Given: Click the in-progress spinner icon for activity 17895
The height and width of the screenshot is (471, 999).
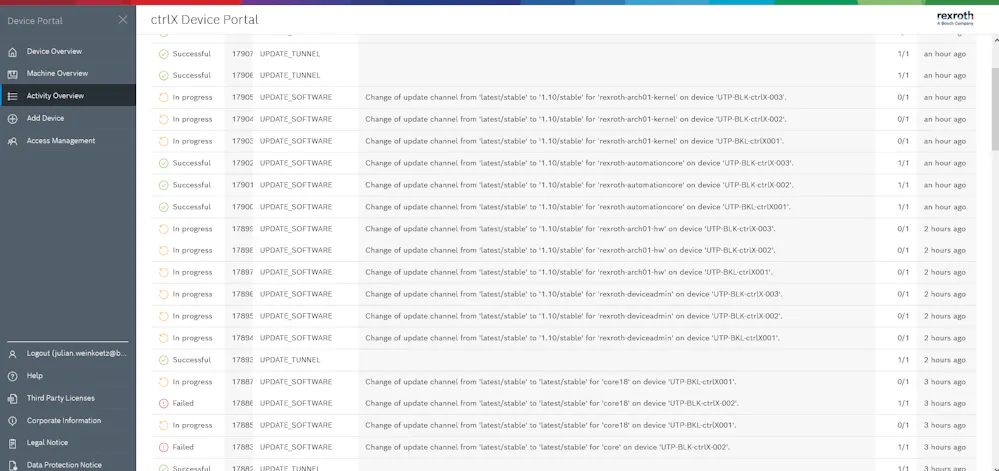Looking at the screenshot, I should point(164,316).
